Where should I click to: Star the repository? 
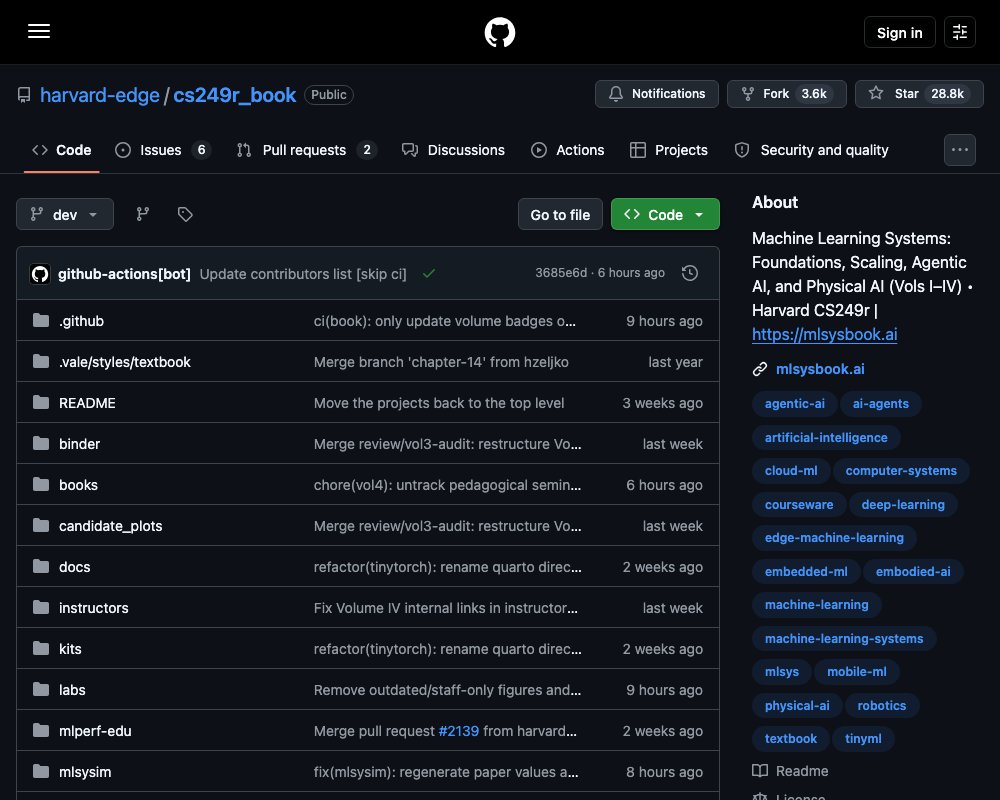919,94
